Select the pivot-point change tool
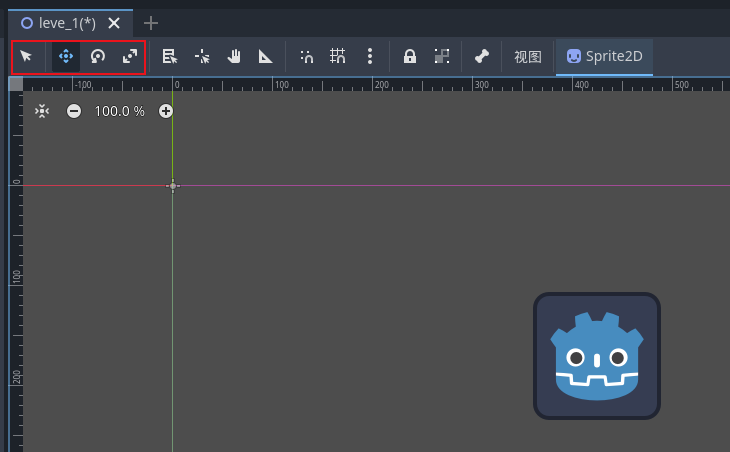The image size is (730, 452). click(x=202, y=57)
